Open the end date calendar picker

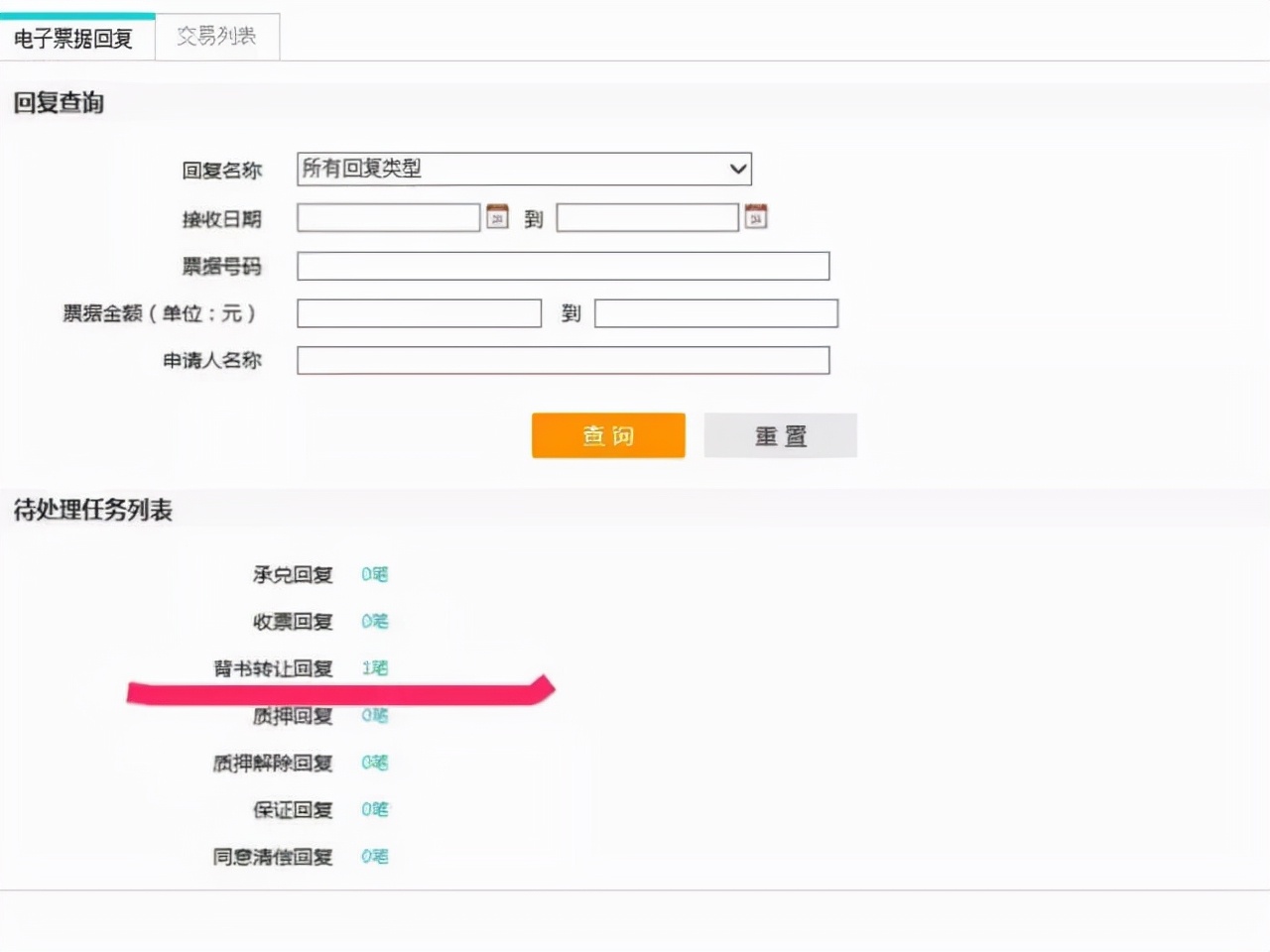tap(757, 215)
